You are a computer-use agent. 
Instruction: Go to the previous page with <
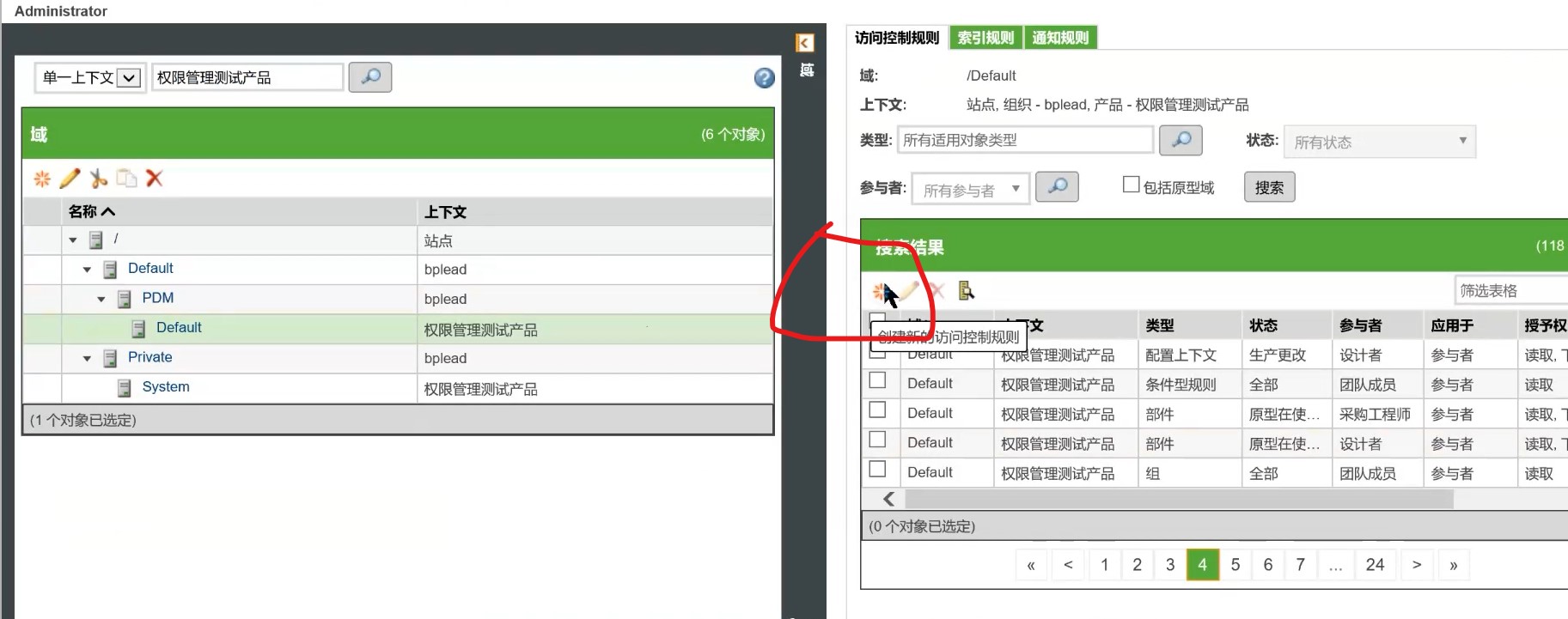point(1068,565)
